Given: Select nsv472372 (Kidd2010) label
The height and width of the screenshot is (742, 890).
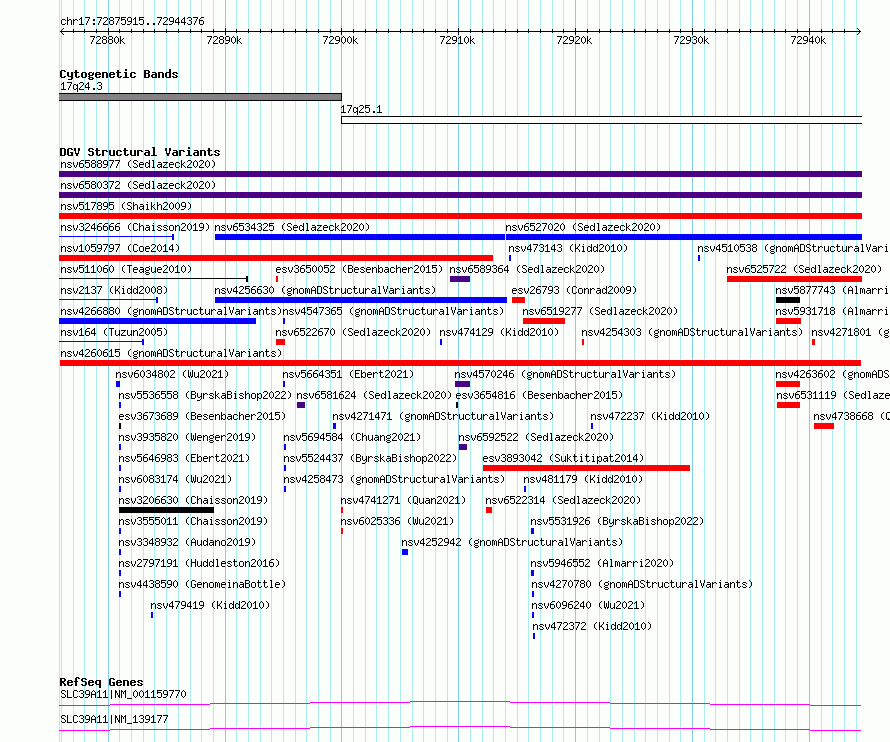Looking at the screenshot, I should tap(592, 626).
